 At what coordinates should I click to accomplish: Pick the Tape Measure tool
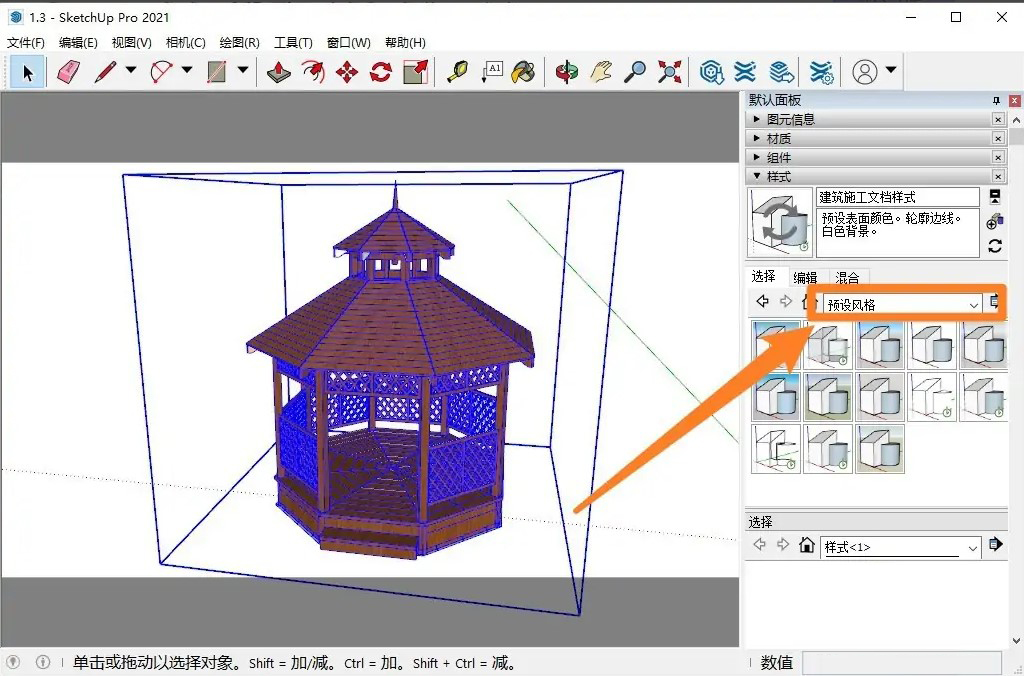tap(457, 72)
